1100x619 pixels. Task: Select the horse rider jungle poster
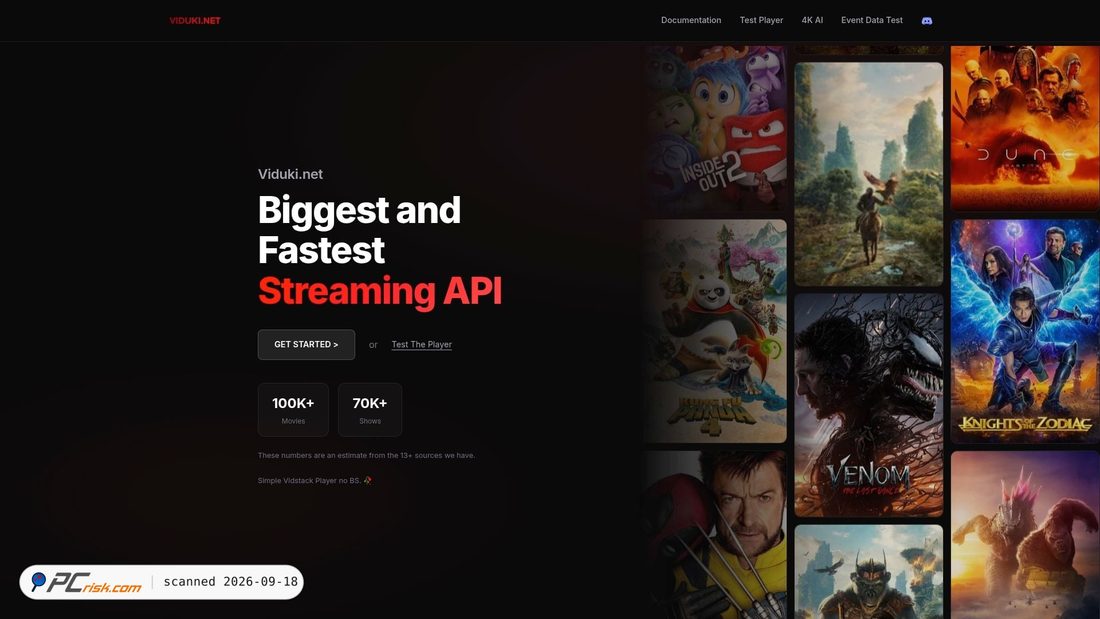pyautogui.click(x=868, y=174)
